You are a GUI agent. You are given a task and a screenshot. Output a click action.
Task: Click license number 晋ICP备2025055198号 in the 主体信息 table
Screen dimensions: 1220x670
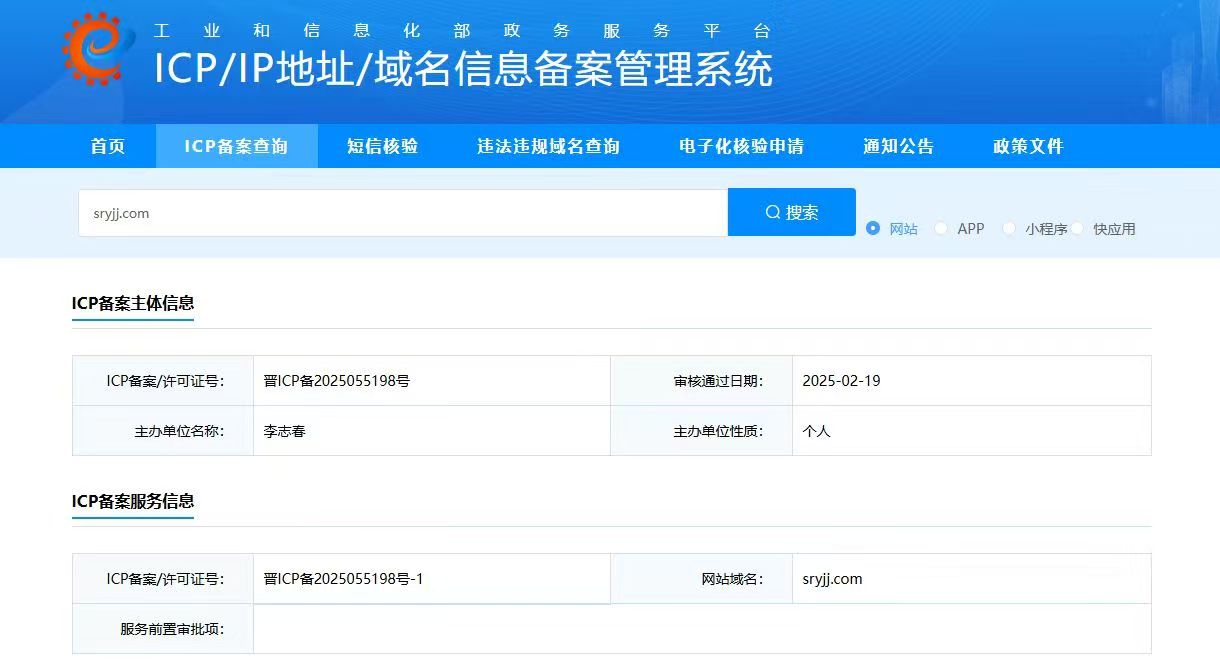tap(337, 381)
